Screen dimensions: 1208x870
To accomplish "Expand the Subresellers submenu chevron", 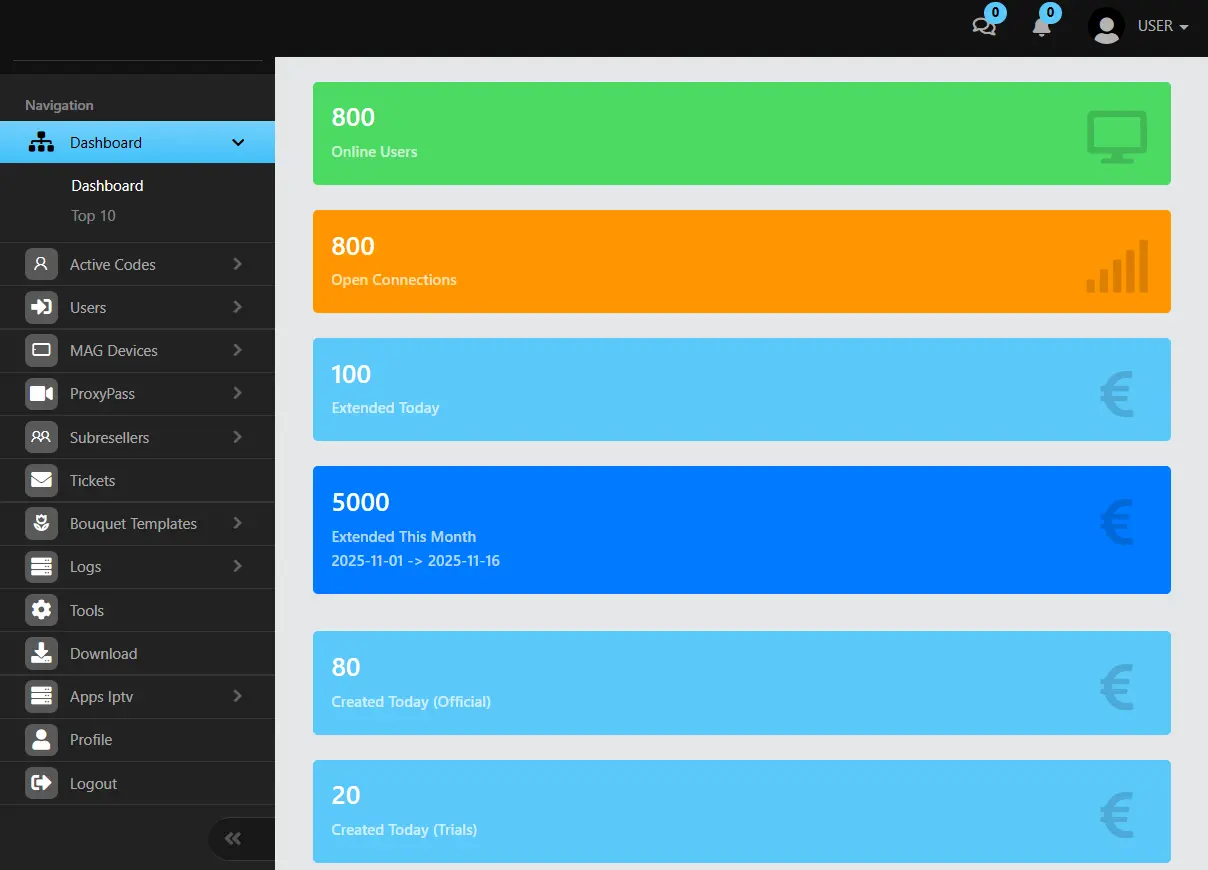I will [237, 437].
